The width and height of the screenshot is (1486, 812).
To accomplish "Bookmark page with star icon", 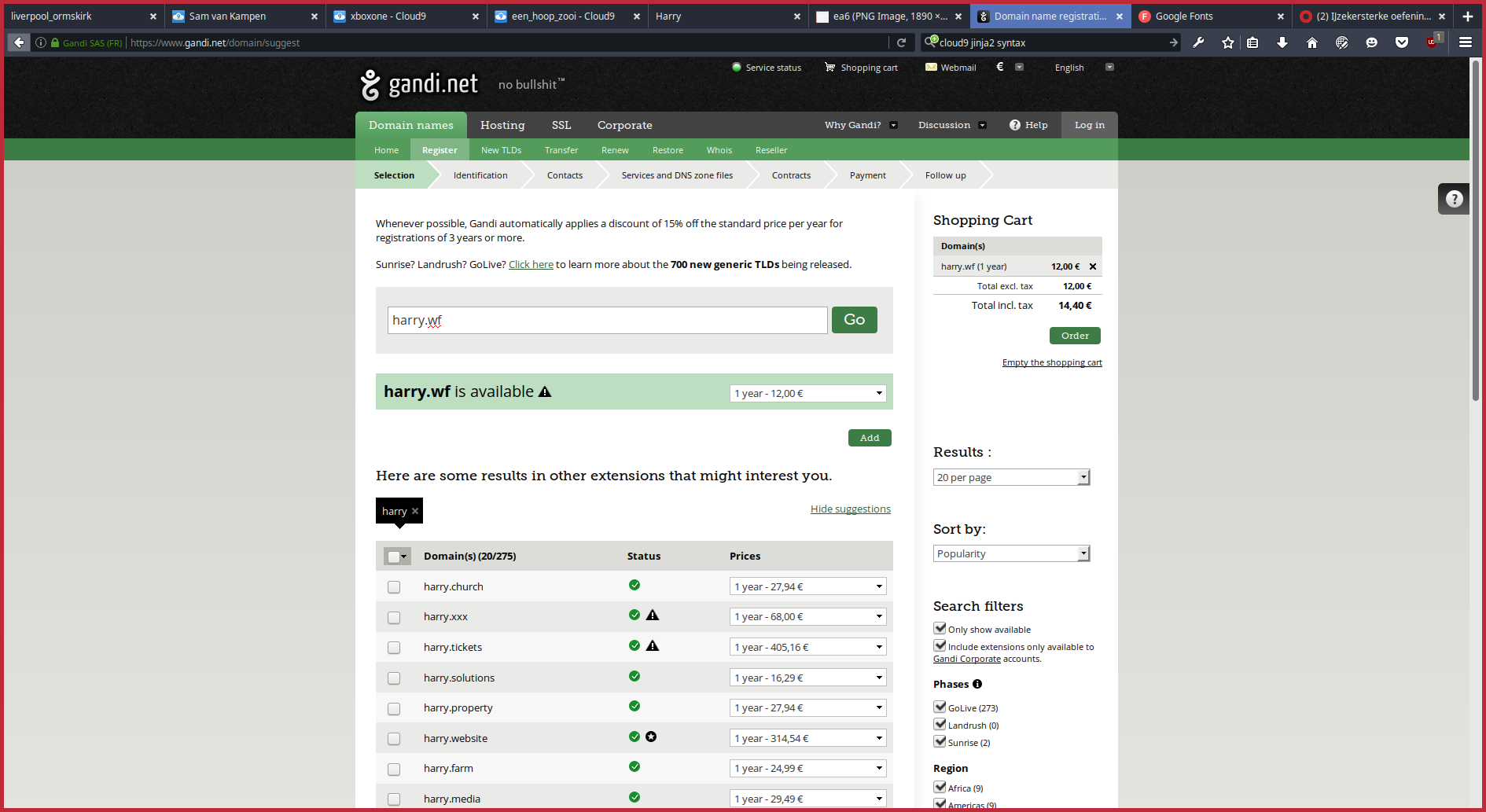I will click(x=1227, y=42).
